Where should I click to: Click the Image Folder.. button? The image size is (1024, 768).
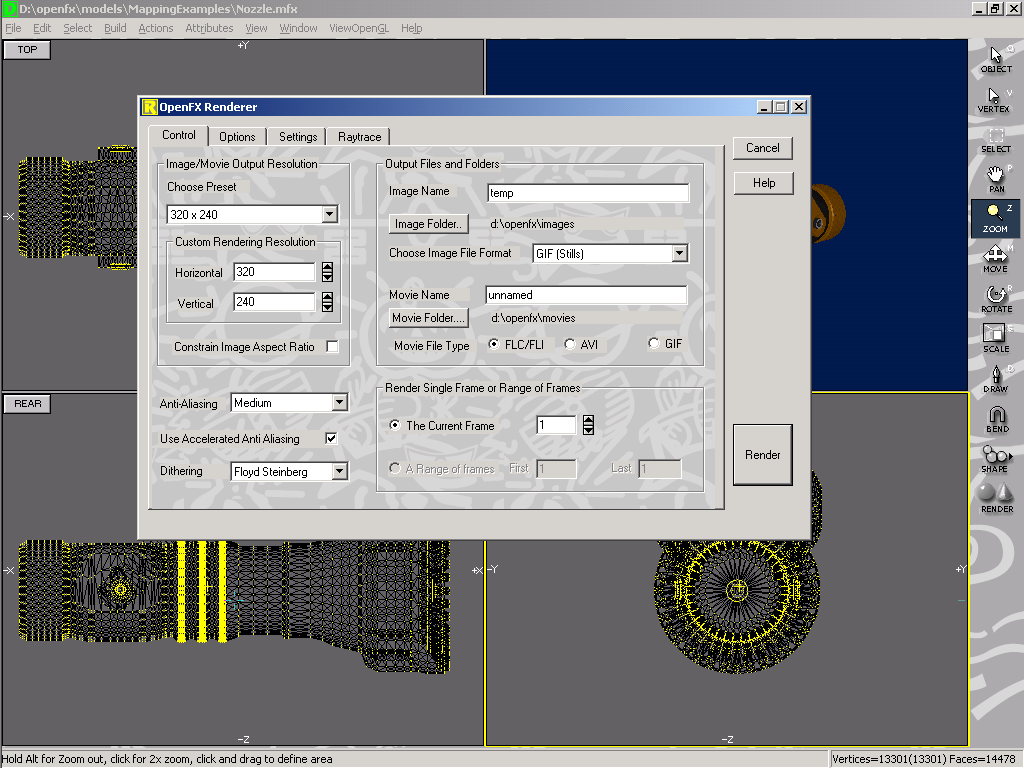click(428, 224)
